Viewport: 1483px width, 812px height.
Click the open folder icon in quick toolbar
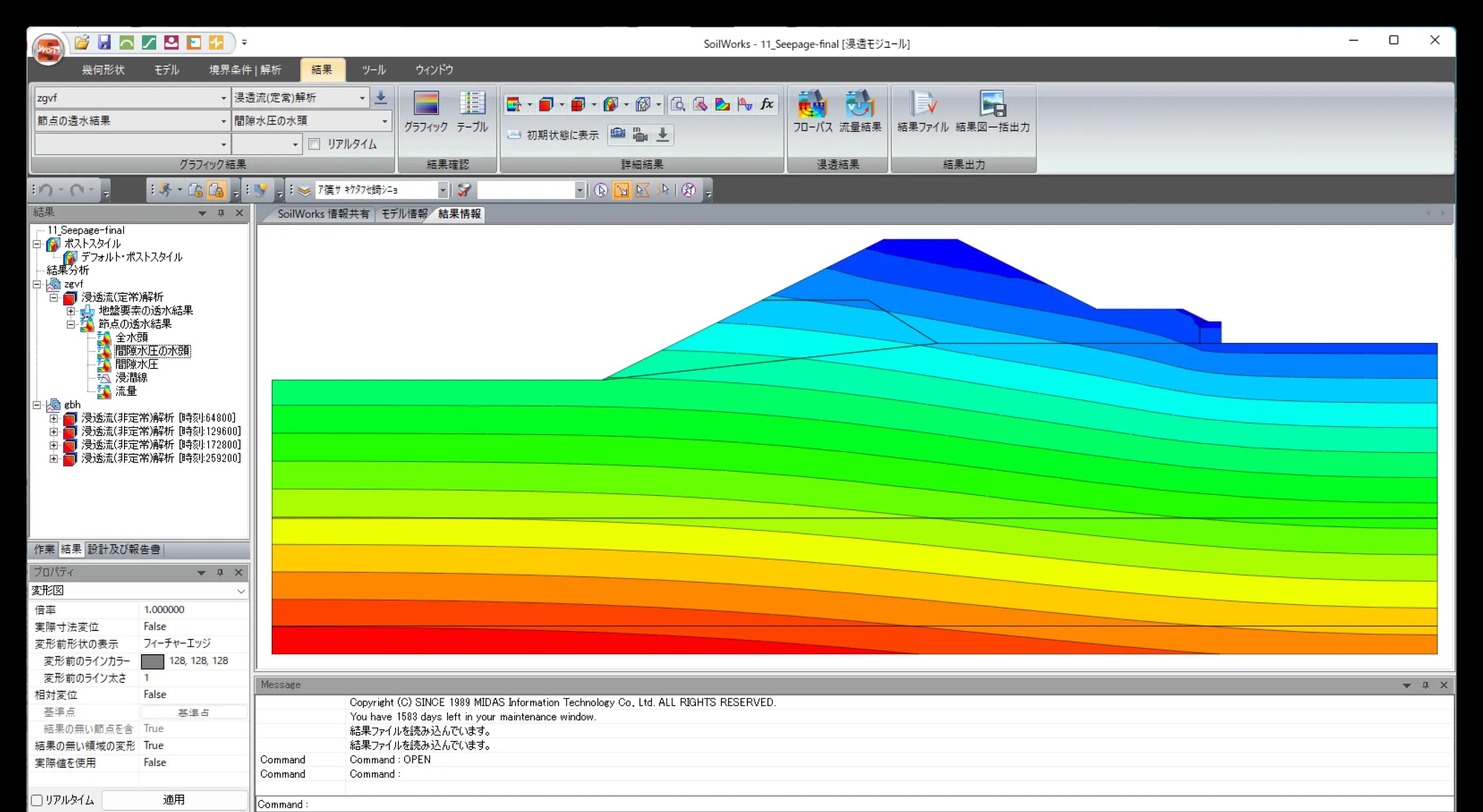click(x=82, y=42)
